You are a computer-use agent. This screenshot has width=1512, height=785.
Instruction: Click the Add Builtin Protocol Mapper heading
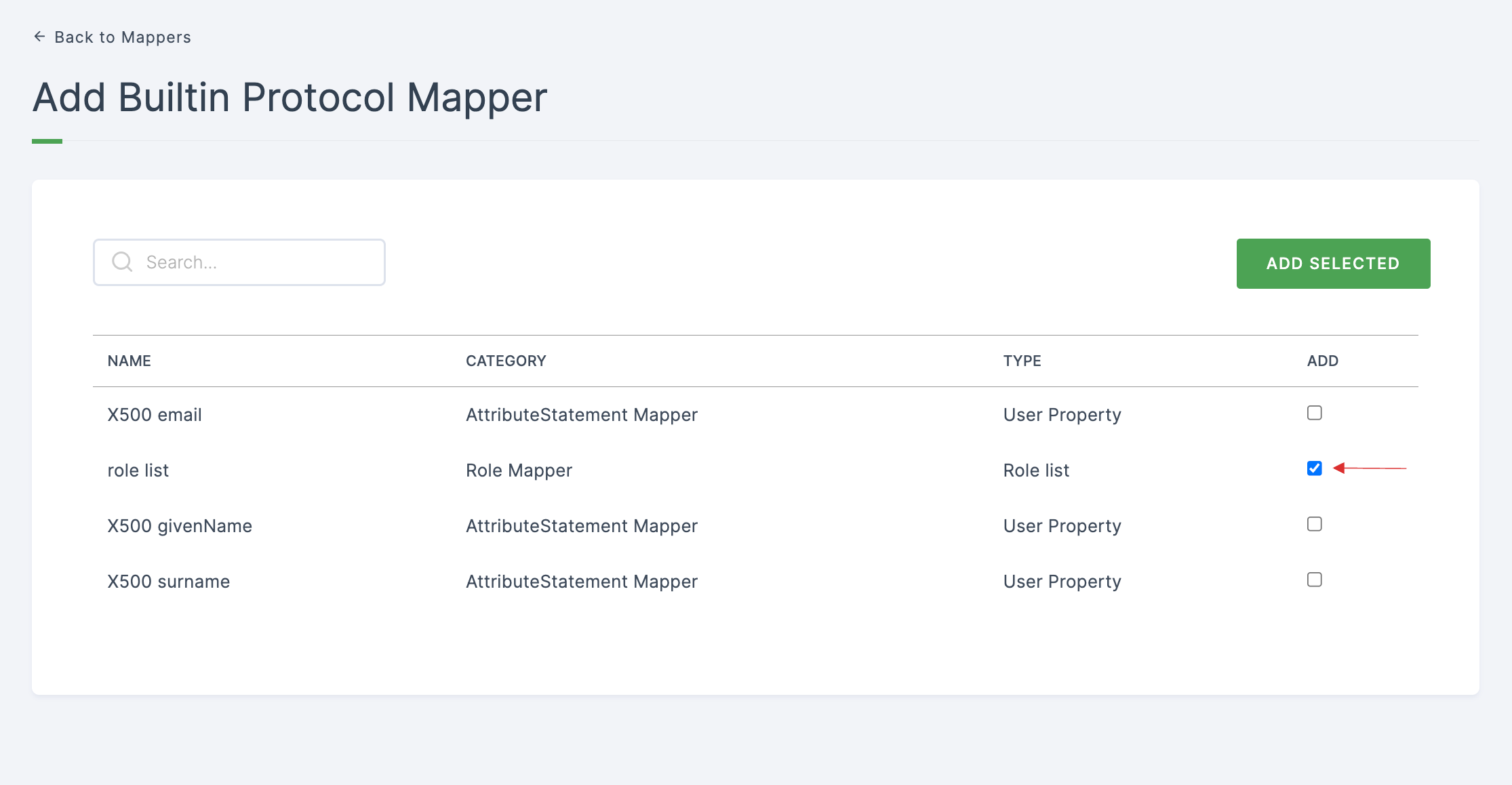(x=290, y=98)
